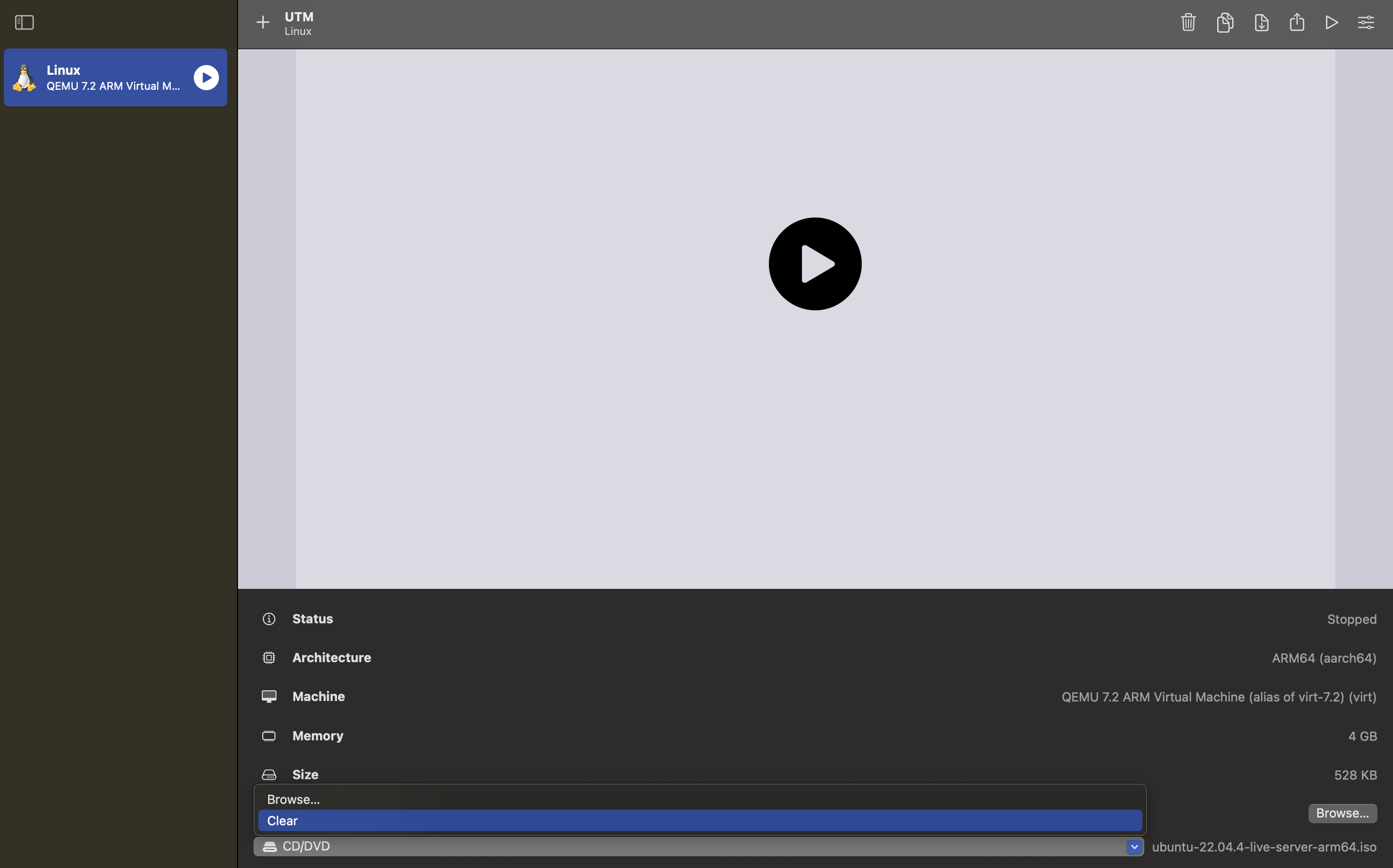Click the UTM title text
This screenshot has width=1393, height=868.
299,17
